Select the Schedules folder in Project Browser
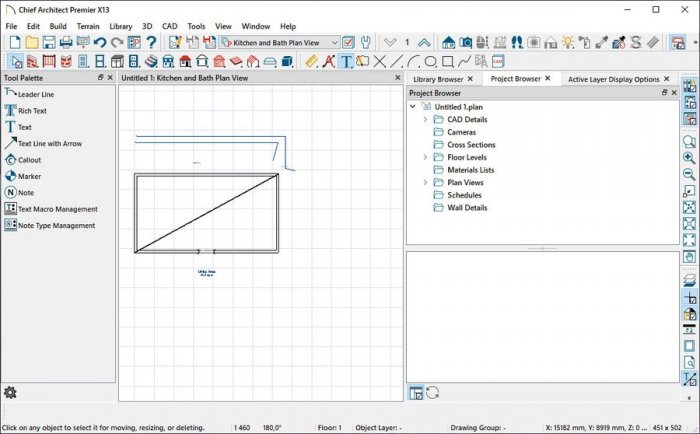 [463, 195]
